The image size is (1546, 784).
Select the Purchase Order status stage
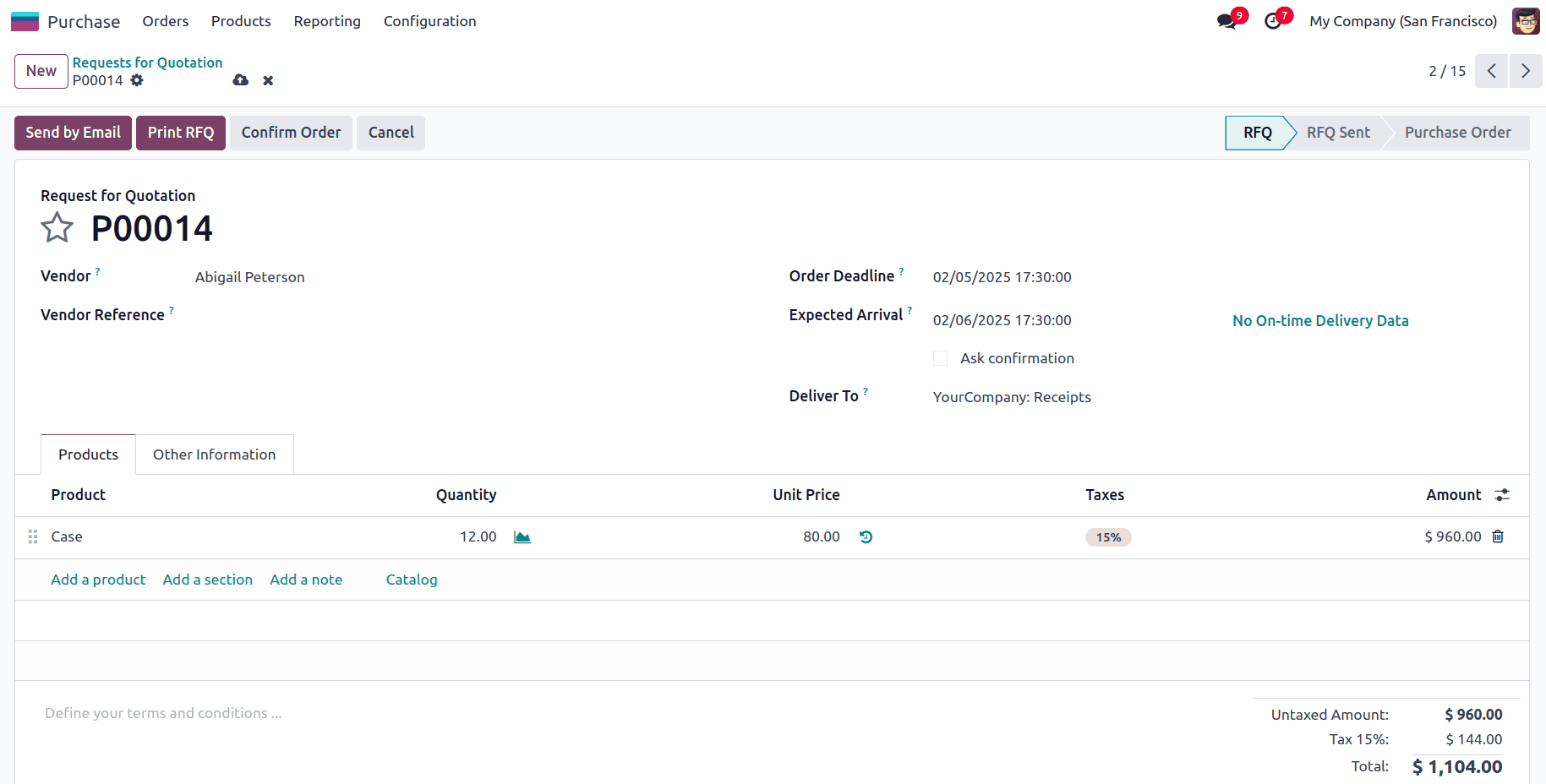click(1457, 133)
